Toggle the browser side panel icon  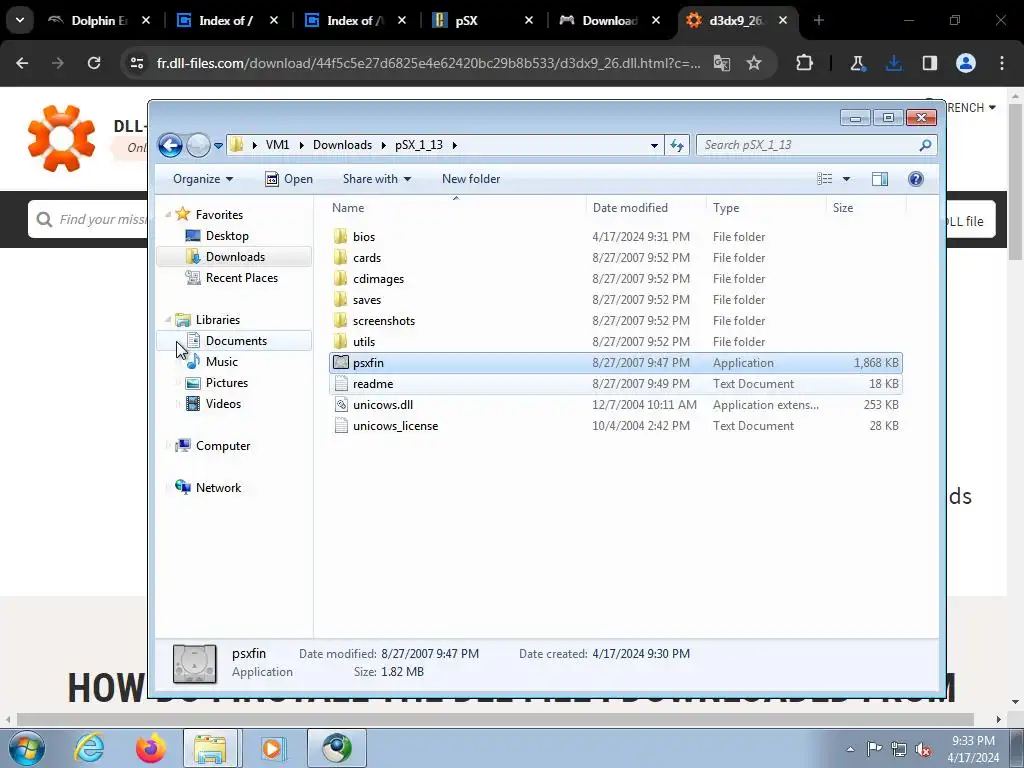[x=929, y=63]
